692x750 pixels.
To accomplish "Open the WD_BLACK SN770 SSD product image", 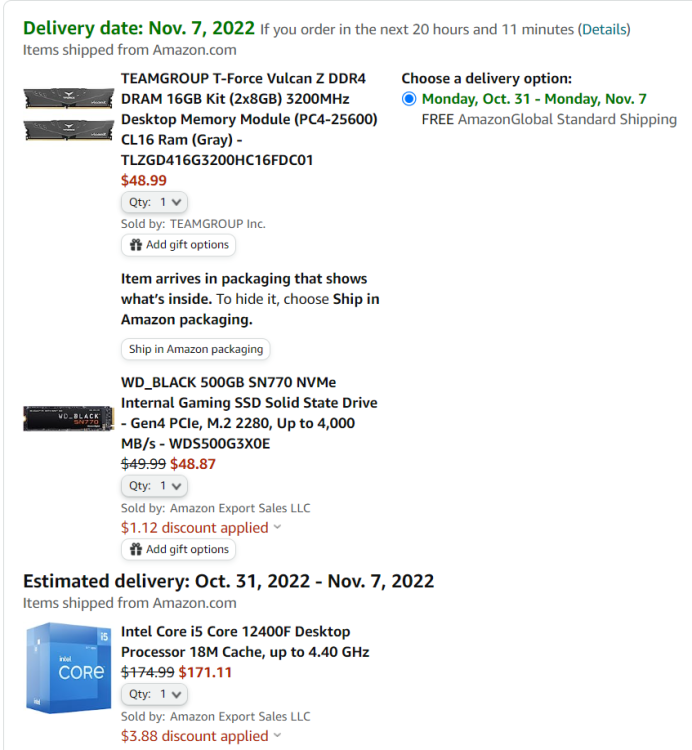I will pos(68,419).
